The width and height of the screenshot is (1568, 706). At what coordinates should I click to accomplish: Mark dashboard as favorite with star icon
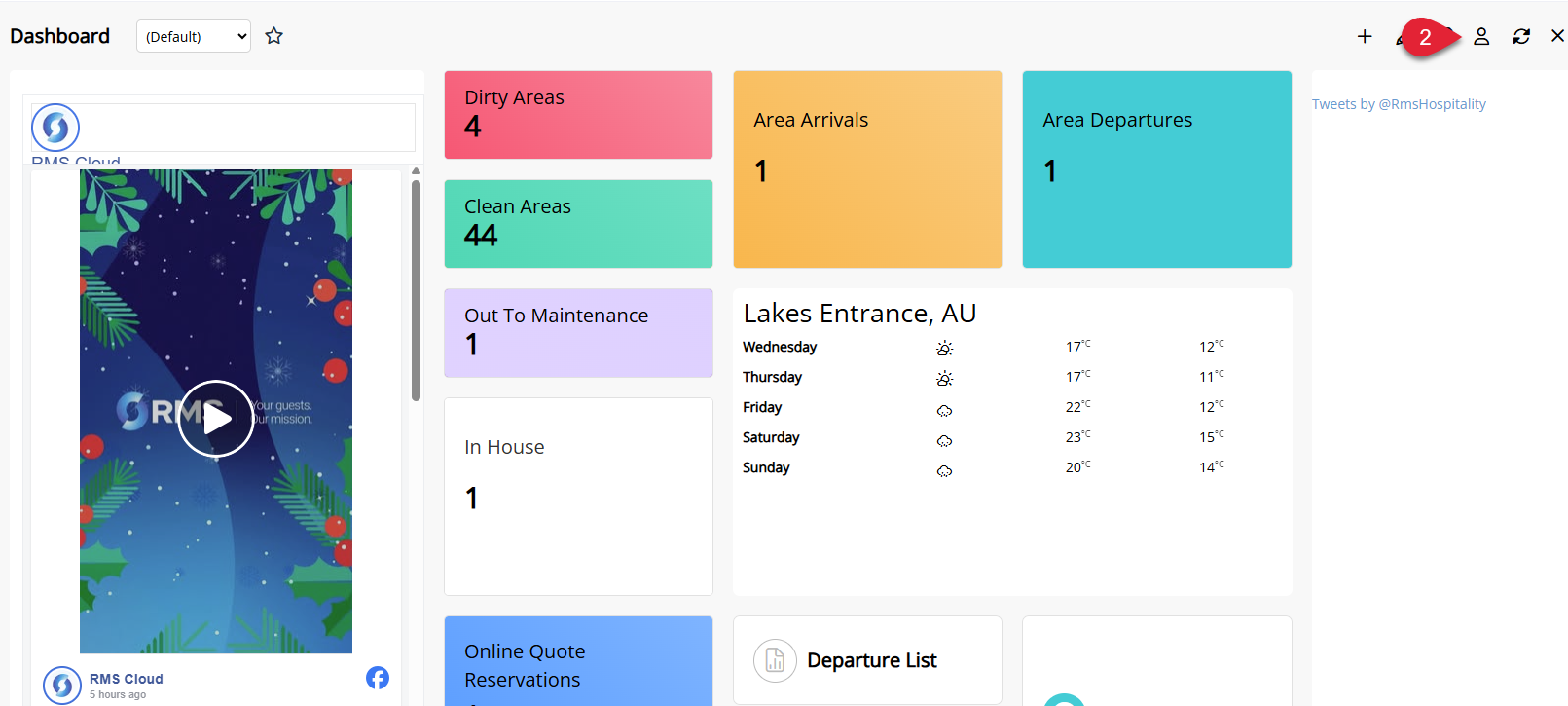click(x=274, y=36)
